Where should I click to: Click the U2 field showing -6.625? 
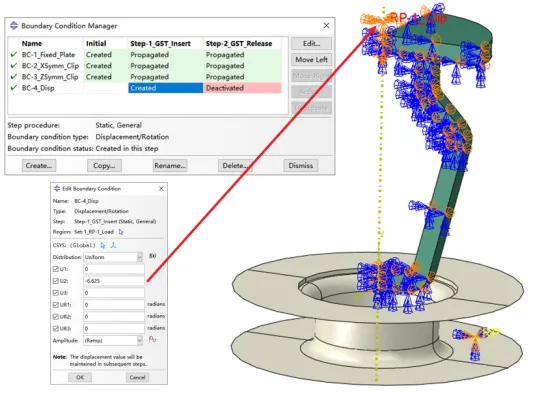click(114, 281)
